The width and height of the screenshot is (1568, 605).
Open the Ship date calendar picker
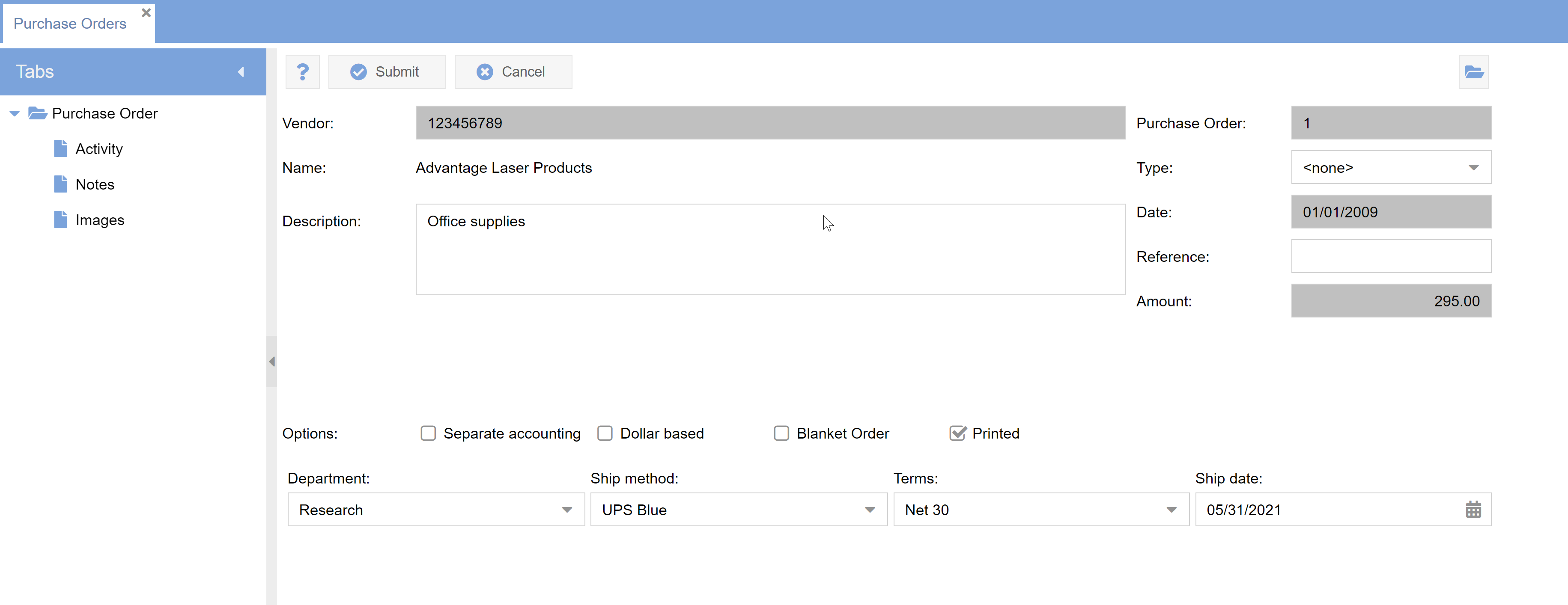pyautogui.click(x=1473, y=510)
